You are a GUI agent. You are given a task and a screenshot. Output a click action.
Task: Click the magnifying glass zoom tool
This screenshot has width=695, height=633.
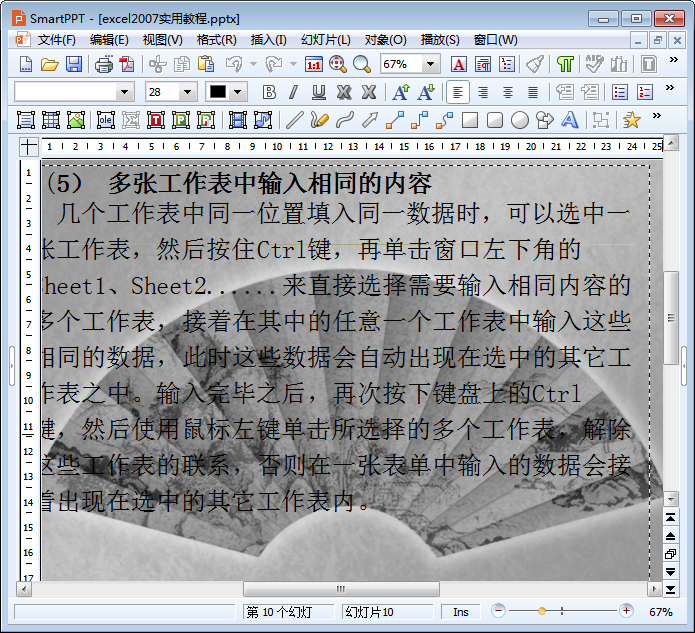362,64
